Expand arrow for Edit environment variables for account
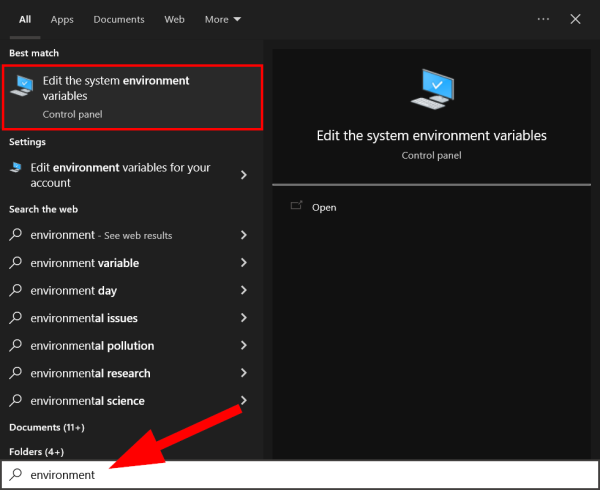Image resolution: width=600 pixels, height=490 pixels. pyautogui.click(x=244, y=175)
